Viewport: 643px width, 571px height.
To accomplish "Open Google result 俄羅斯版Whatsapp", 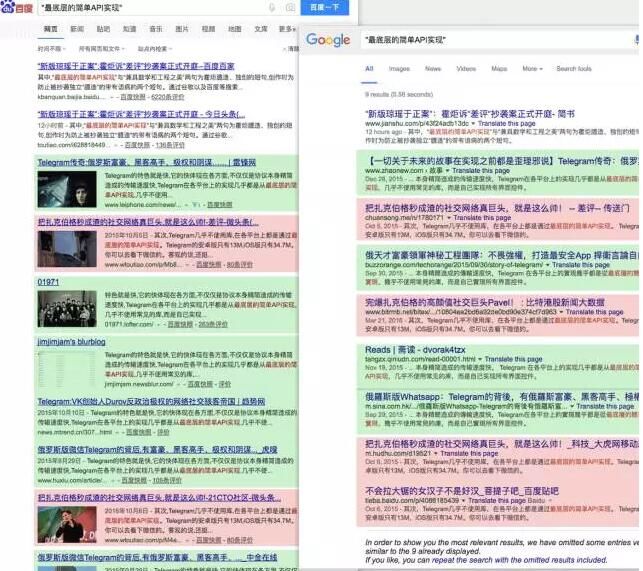I will pos(502,397).
